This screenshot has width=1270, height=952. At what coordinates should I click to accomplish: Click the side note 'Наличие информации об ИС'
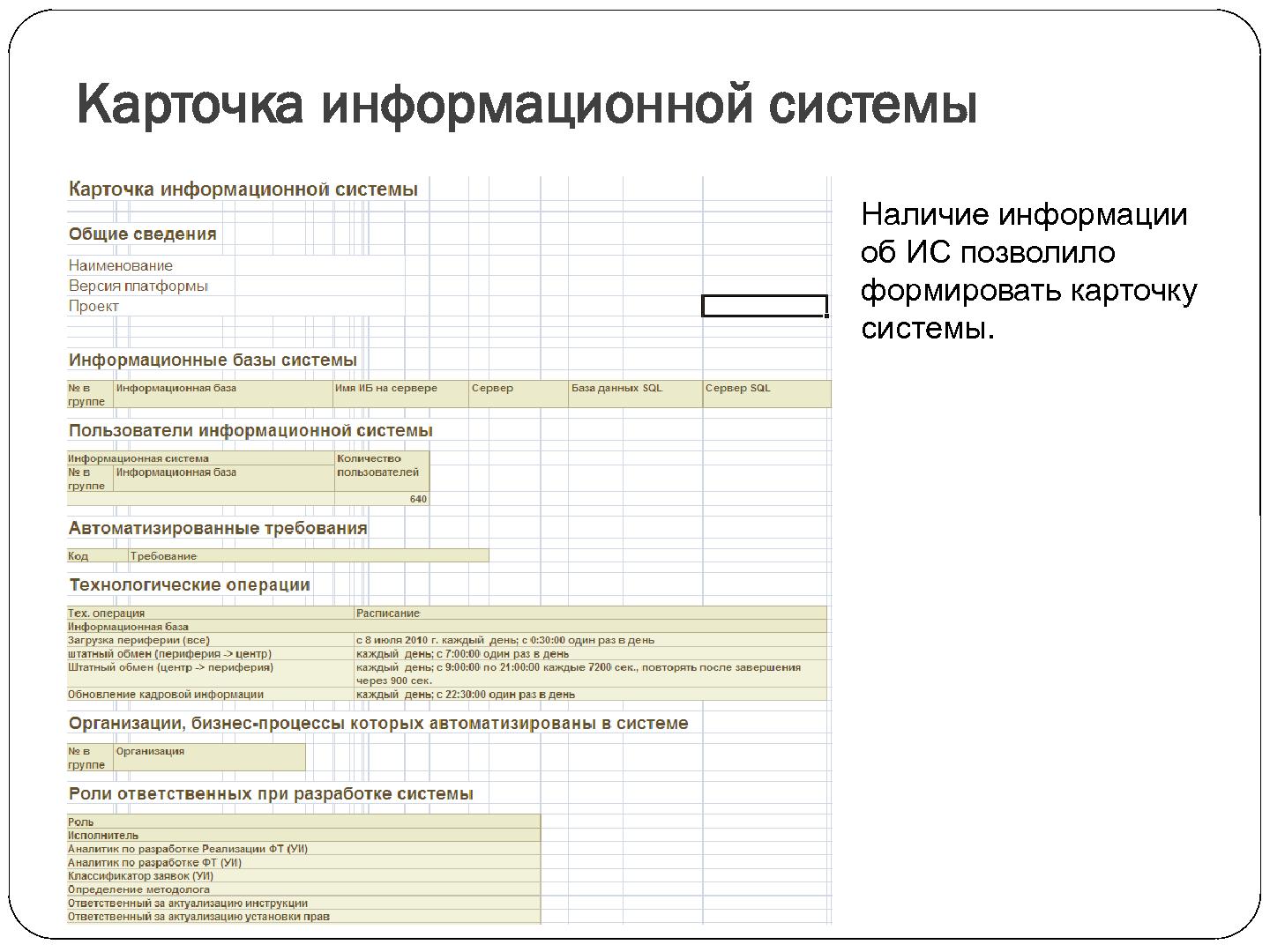click(1028, 271)
